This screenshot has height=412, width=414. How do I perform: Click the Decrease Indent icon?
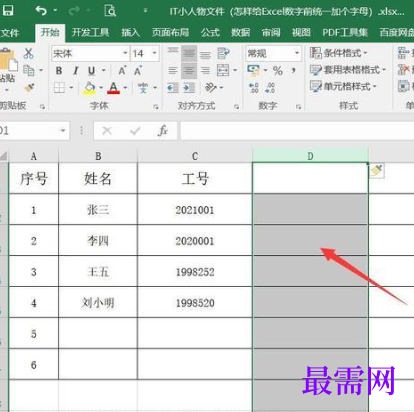pyautogui.click(x=173, y=88)
